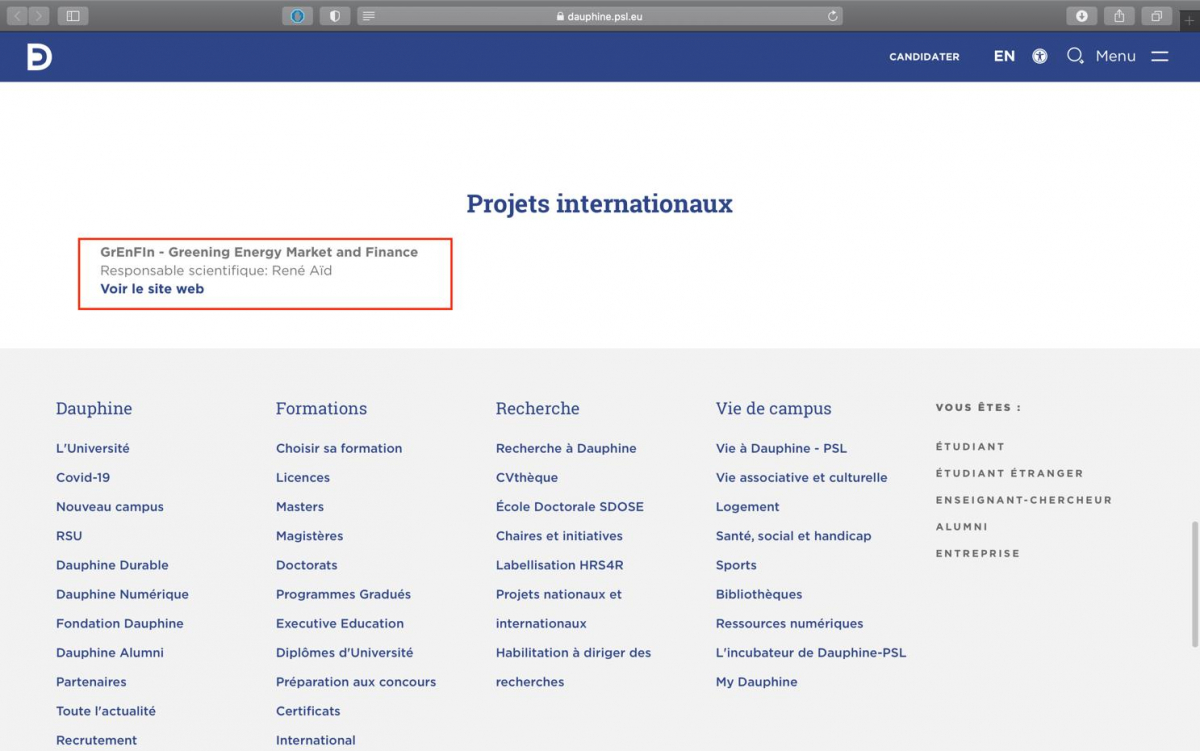This screenshot has width=1200, height=751.
Task: Click the reload page icon
Action: pyautogui.click(x=832, y=16)
